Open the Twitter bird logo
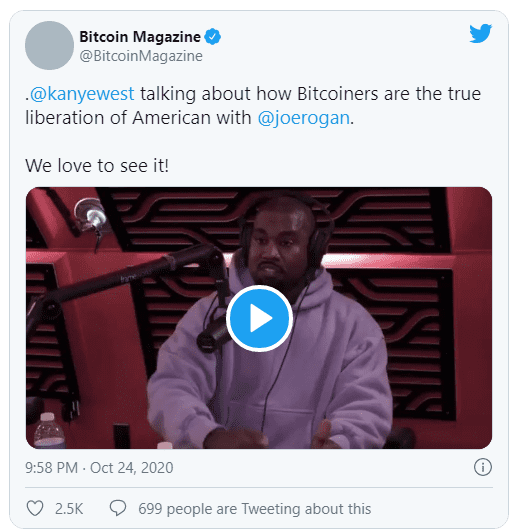Viewport: 517px width, 531px height. [x=480, y=33]
